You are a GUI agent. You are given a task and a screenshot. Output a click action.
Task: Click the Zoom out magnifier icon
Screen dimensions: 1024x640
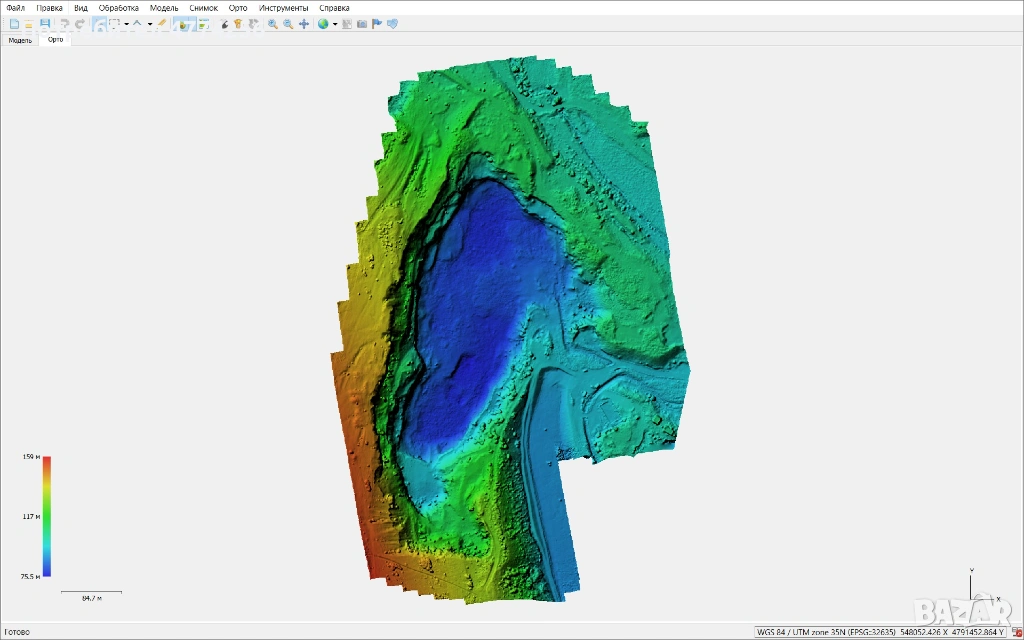pyautogui.click(x=288, y=24)
